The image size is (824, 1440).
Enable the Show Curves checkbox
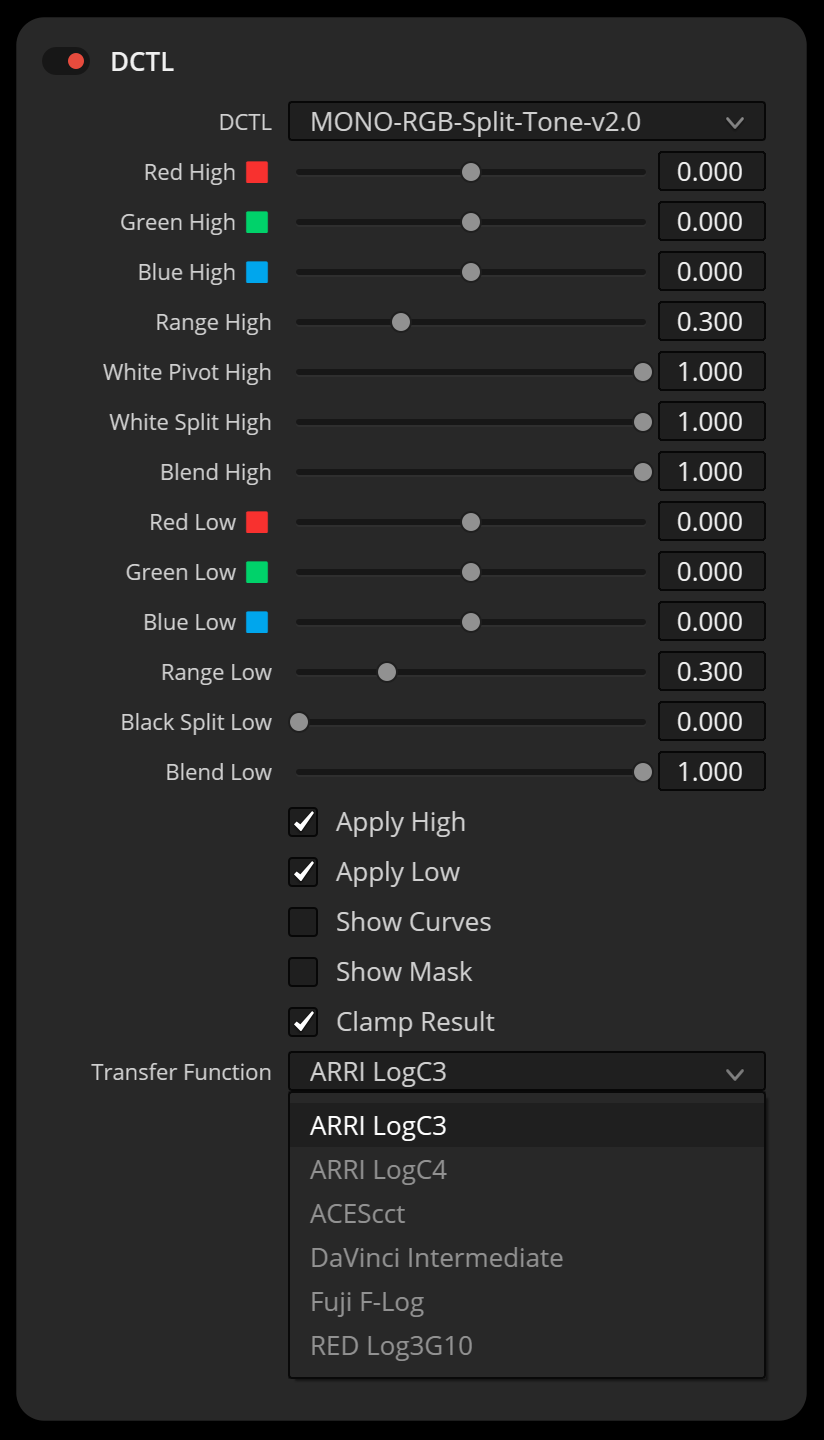[x=303, y=922]
